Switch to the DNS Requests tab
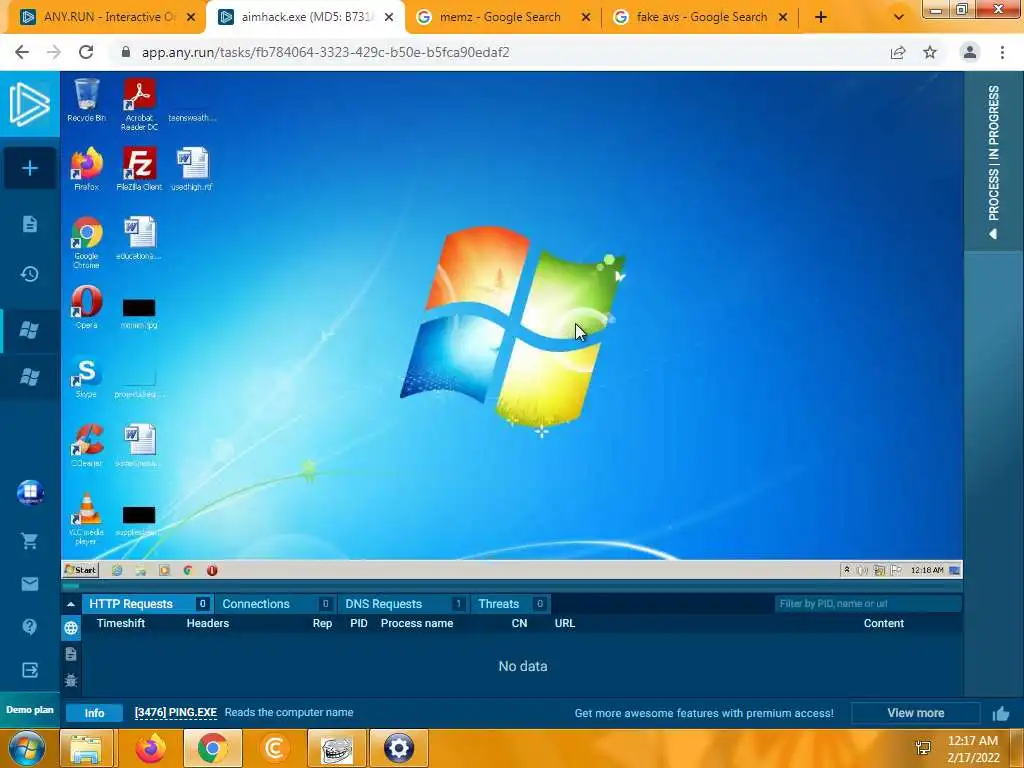This screenshot has height=768, width=1024. click(x=403, y=604)
